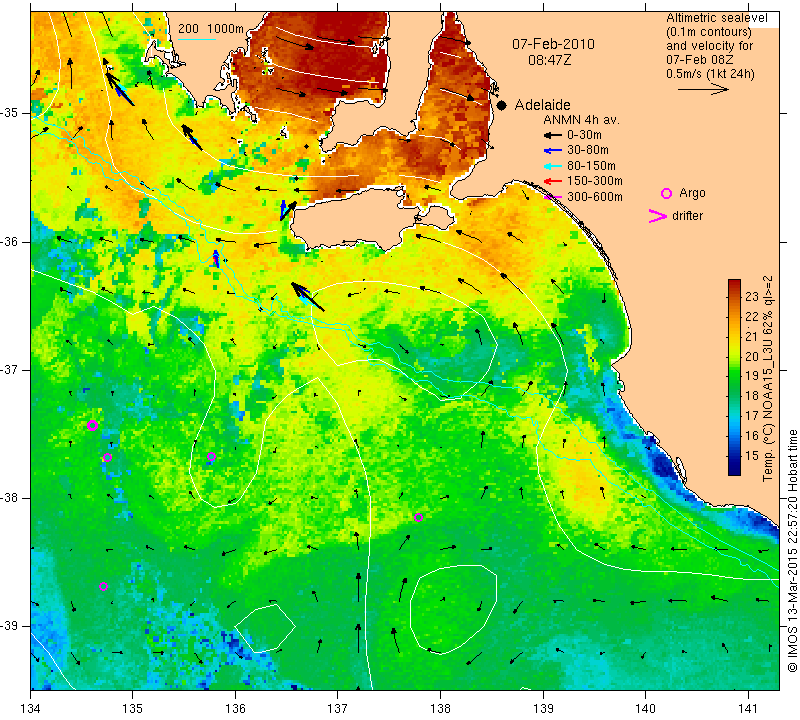Click the magenta drifter legend symbol
This screenshot has width=800, height=720.
pos(658,216)
